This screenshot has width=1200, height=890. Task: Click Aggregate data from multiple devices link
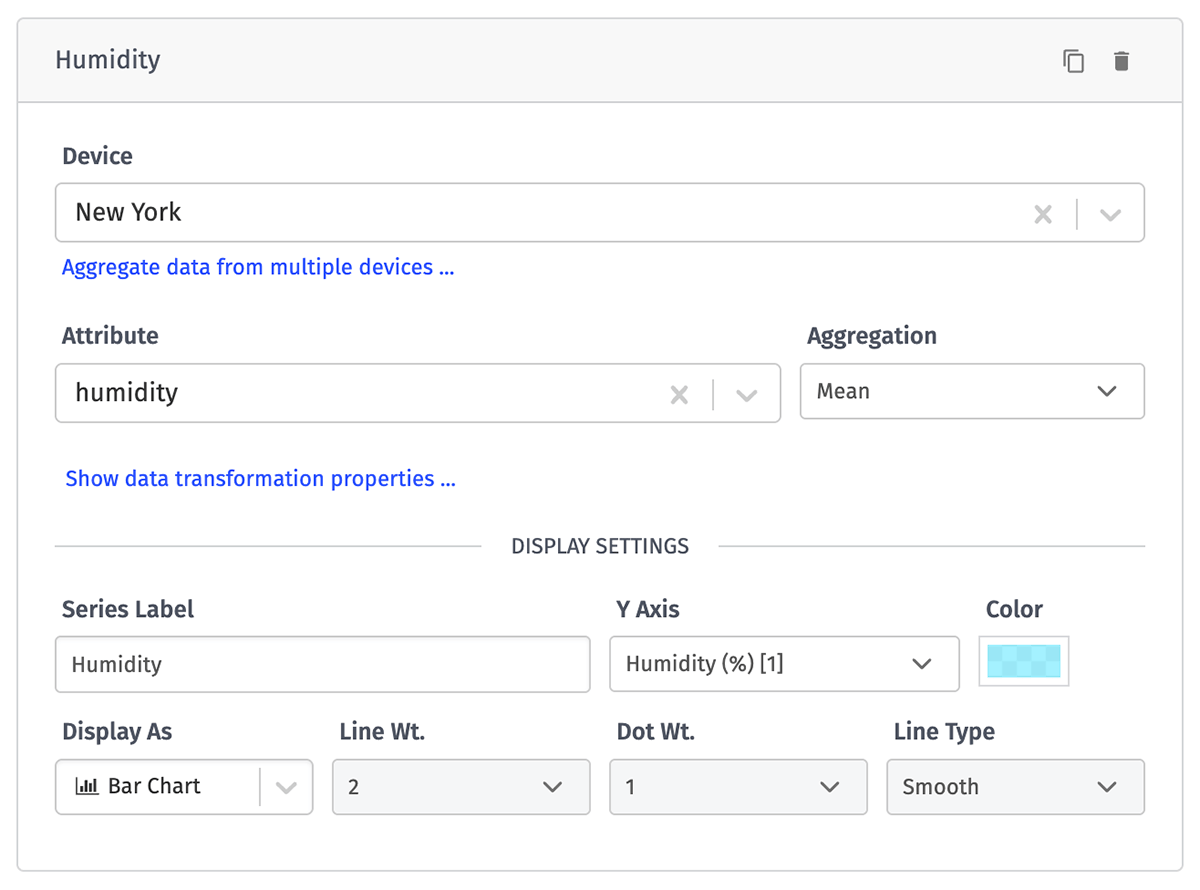tap(258, 268)
